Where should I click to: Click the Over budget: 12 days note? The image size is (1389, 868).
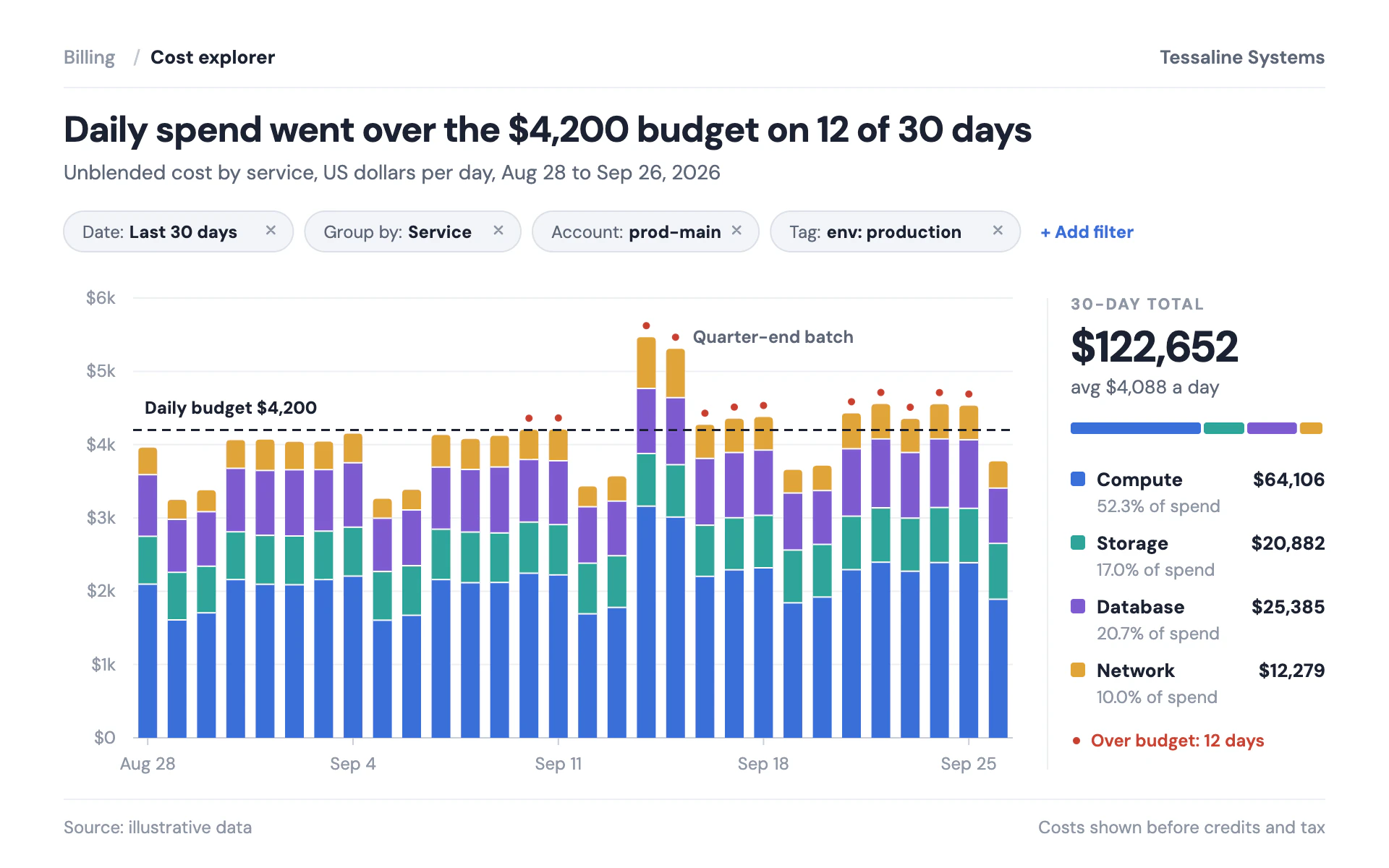click(1177, 741)
